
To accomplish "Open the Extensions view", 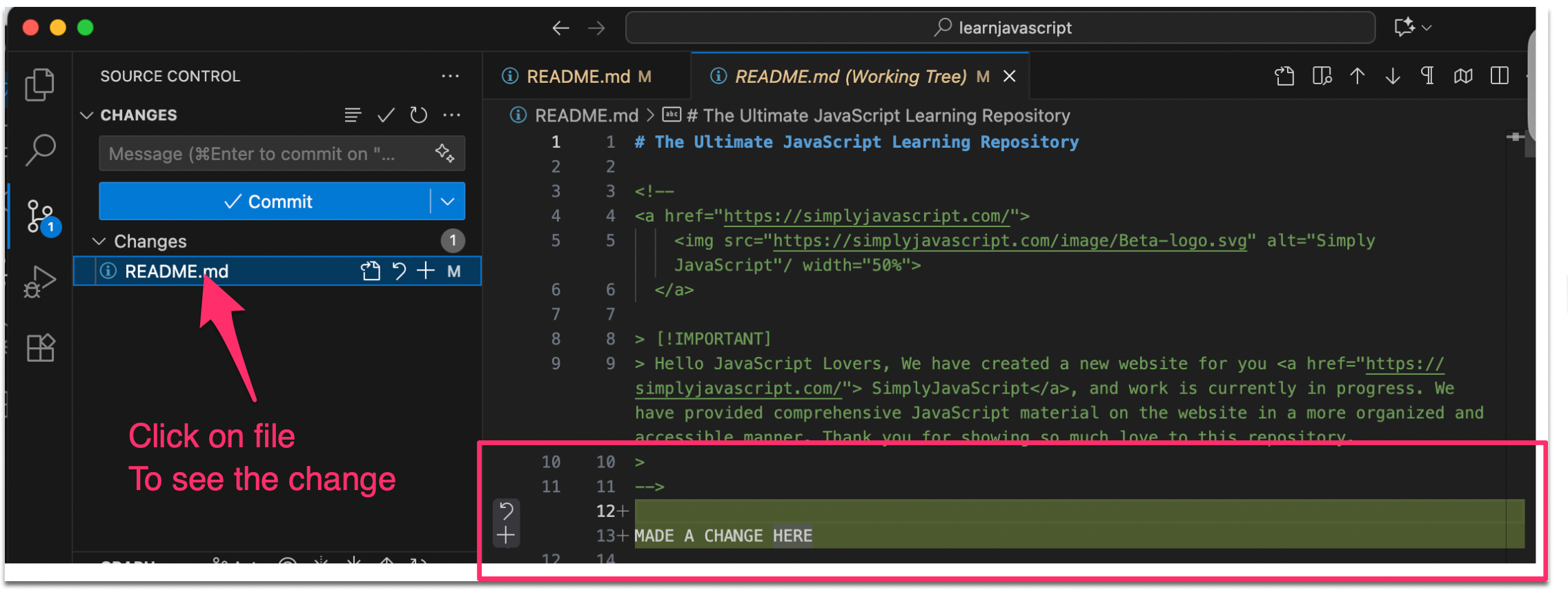I will (x=40, y=347).
